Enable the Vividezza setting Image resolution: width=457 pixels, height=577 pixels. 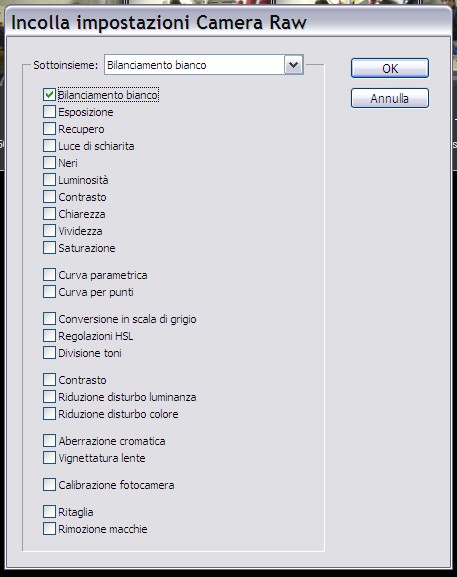click(x=49, y=231)
